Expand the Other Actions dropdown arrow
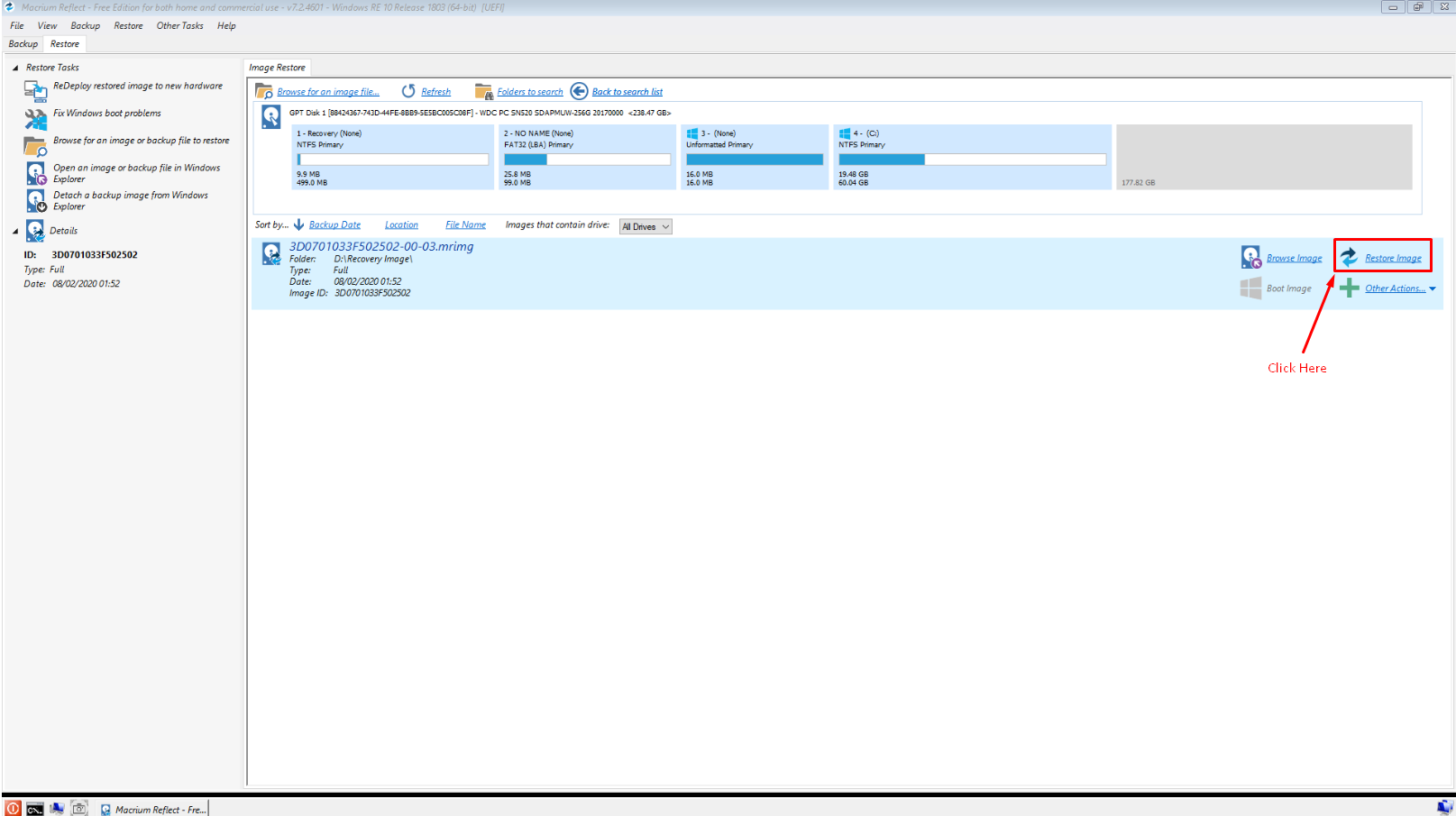This screenshot has width=1456, height=816. tap(1433, 289)
